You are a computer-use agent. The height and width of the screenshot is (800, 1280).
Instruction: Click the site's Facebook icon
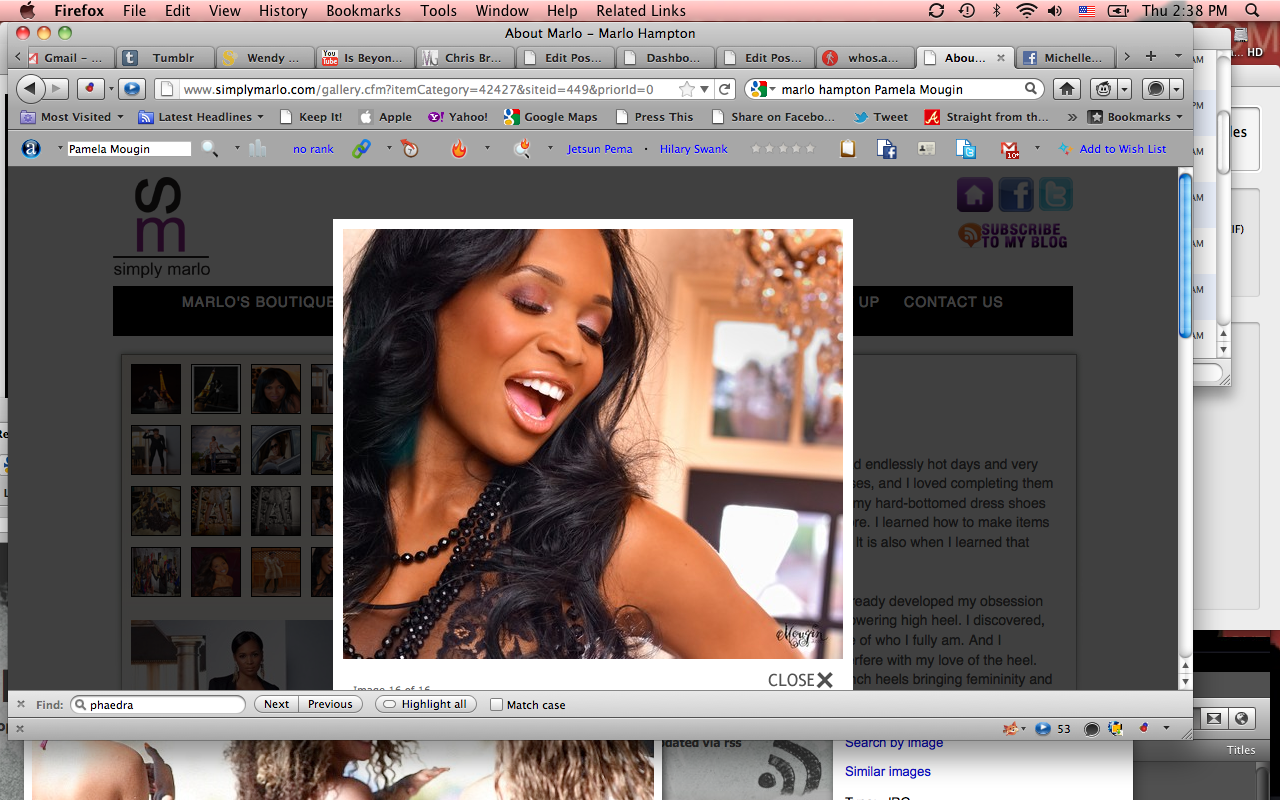(1015, 194)
